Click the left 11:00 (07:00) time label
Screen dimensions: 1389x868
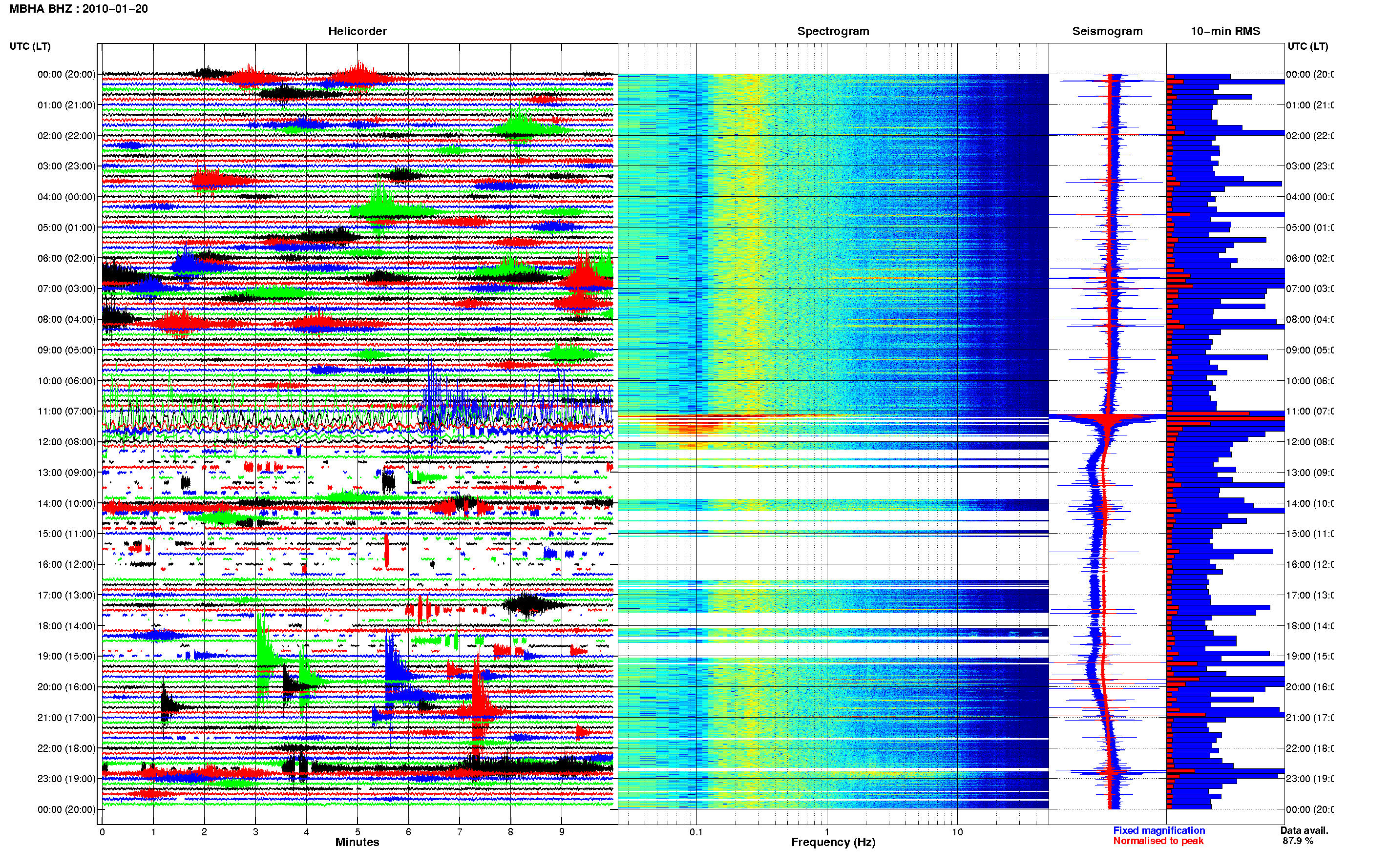point(66,411)
